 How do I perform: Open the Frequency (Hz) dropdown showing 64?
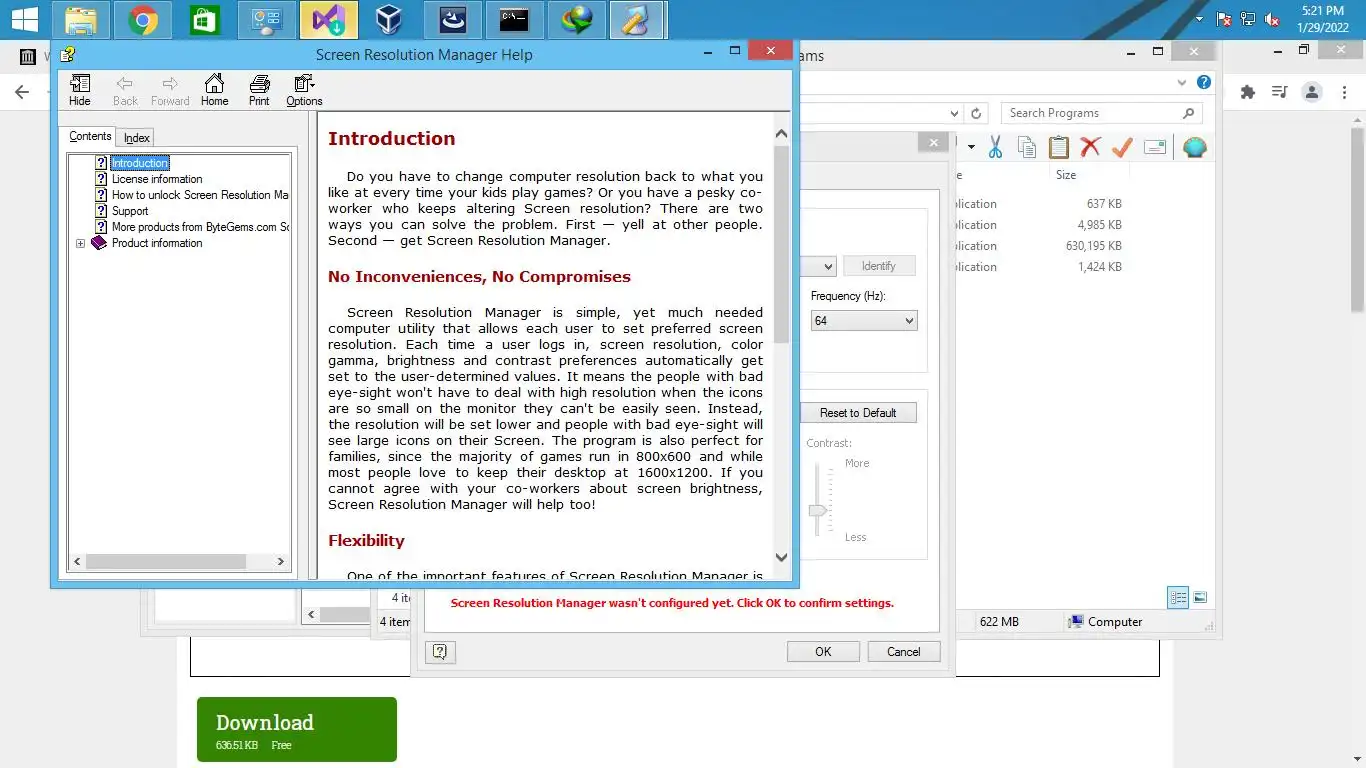point(864,321)
